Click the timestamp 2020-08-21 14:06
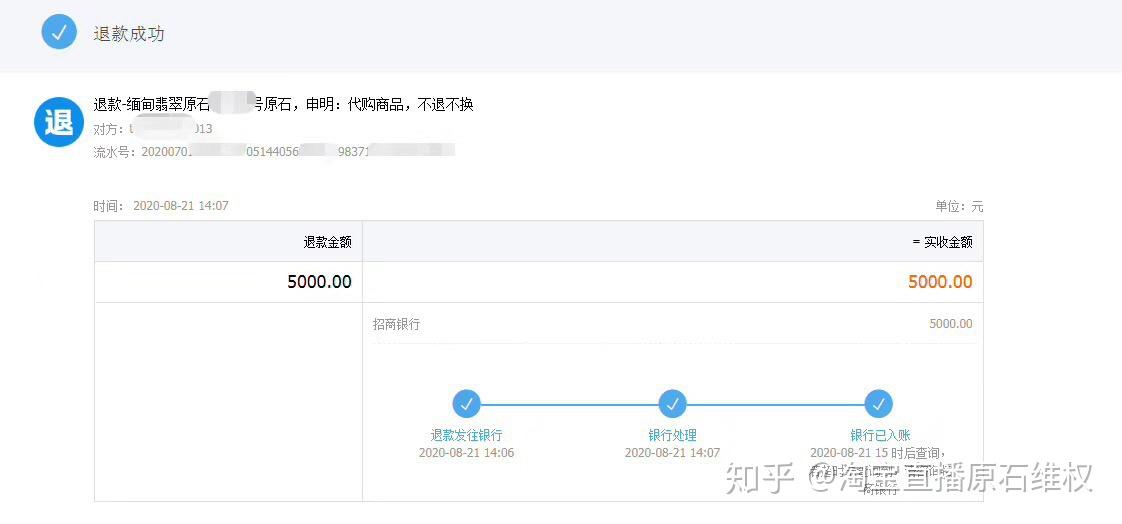The image size is (1122, 524). point(467,452)
